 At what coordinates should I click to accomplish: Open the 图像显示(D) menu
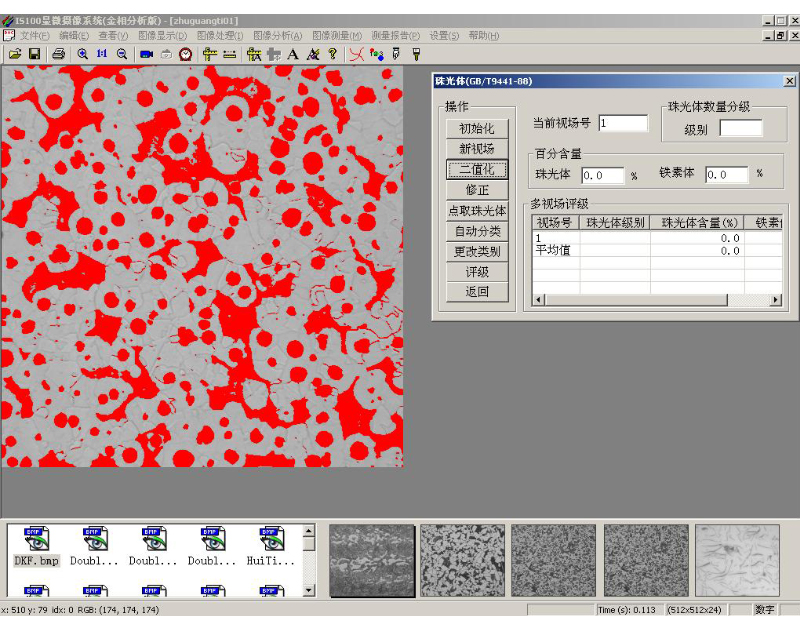click(x=163, y=36)
